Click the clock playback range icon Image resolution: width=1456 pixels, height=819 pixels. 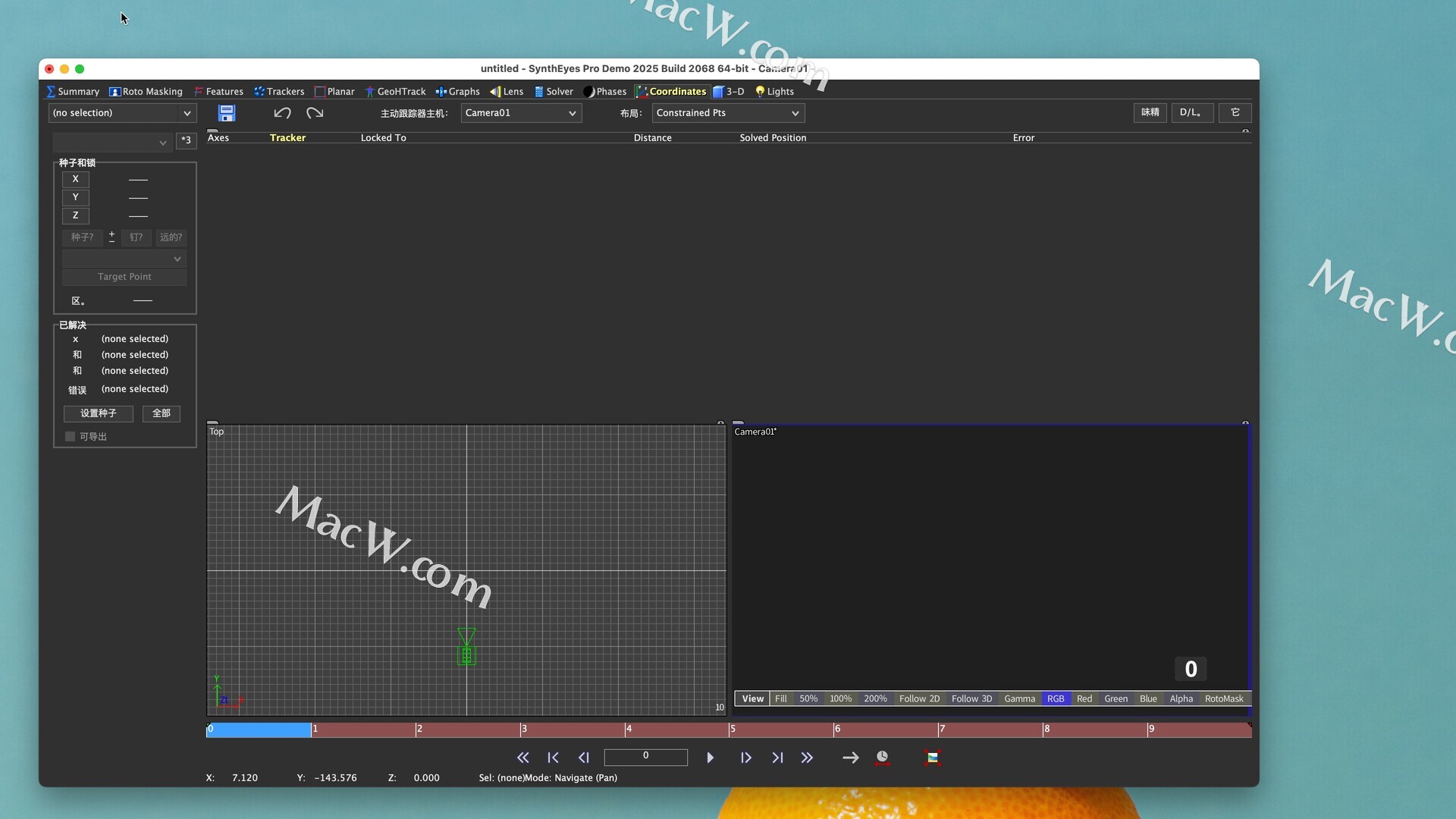tap(882, 758)
